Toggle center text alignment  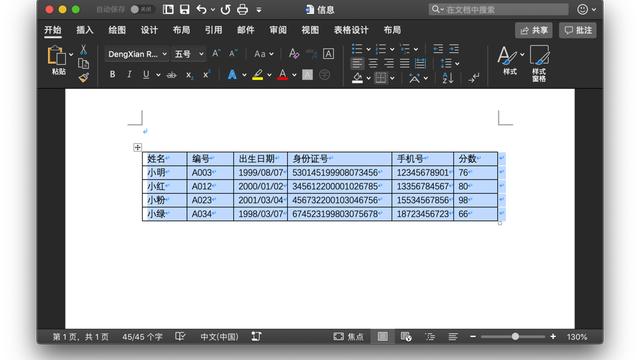click(373, 63)
